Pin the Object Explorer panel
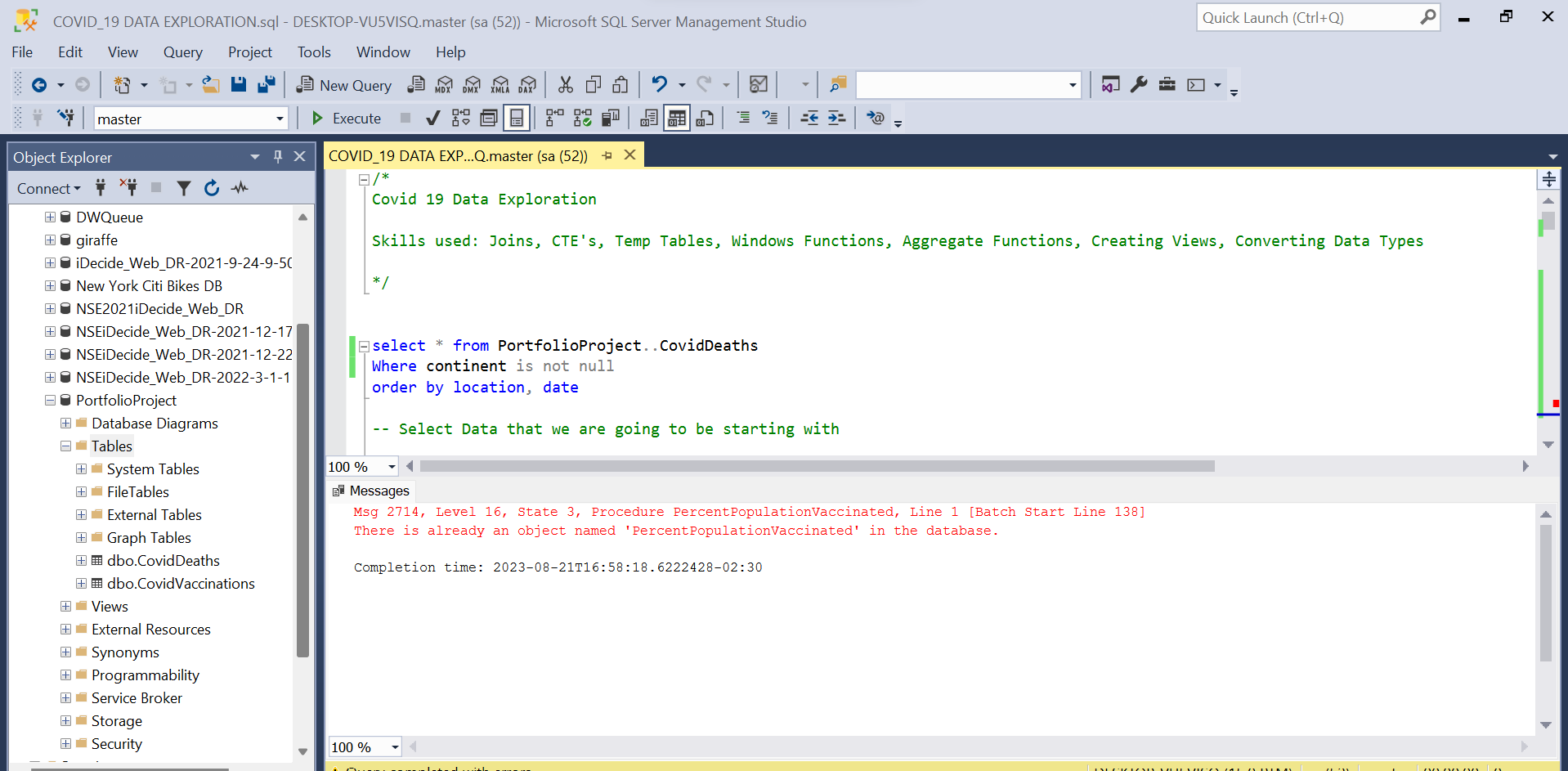 click(278, 157)
